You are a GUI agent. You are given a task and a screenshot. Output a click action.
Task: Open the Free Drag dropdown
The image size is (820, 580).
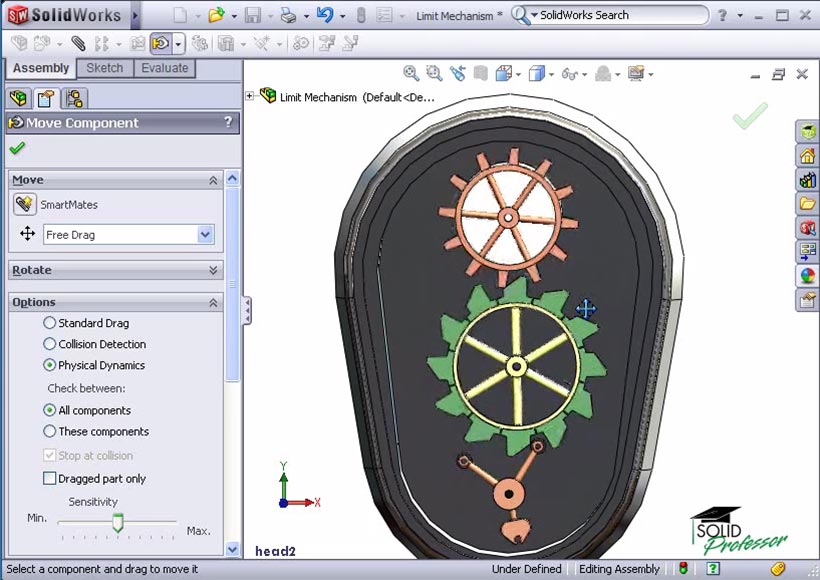pyautogui.click(x=205, y=235)
